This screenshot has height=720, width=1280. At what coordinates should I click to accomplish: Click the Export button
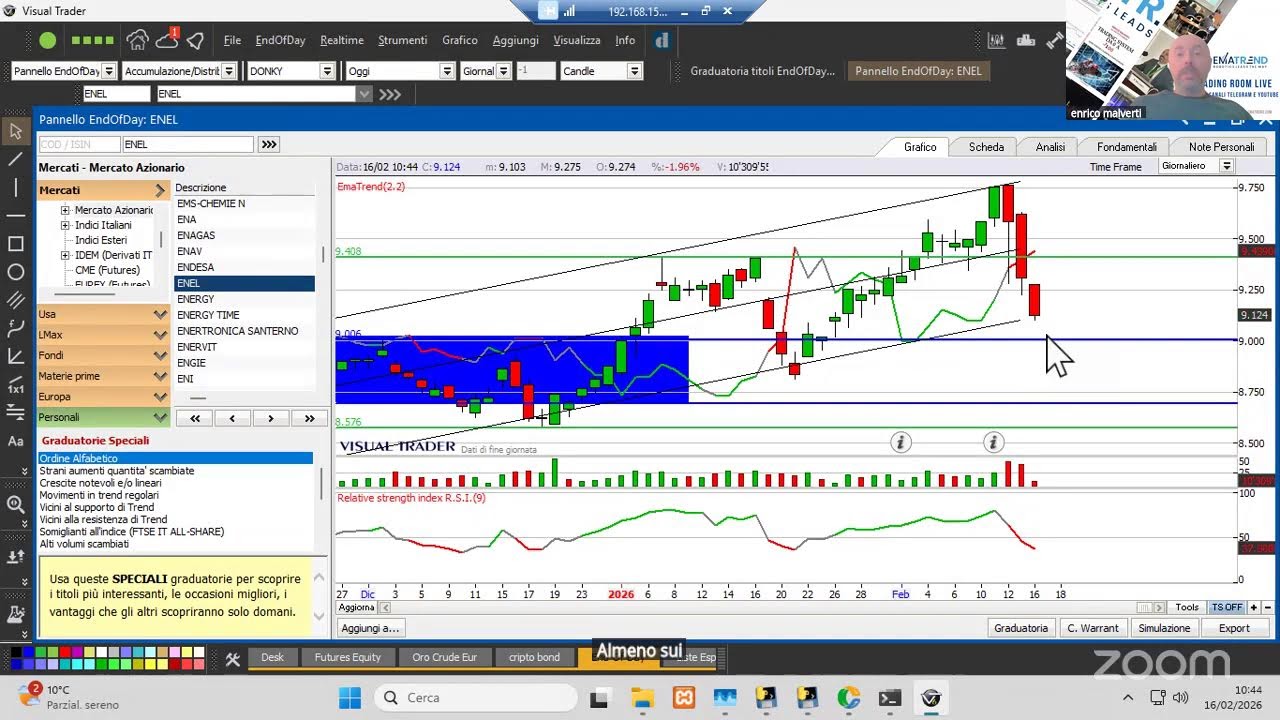(x=1234, y=628)
